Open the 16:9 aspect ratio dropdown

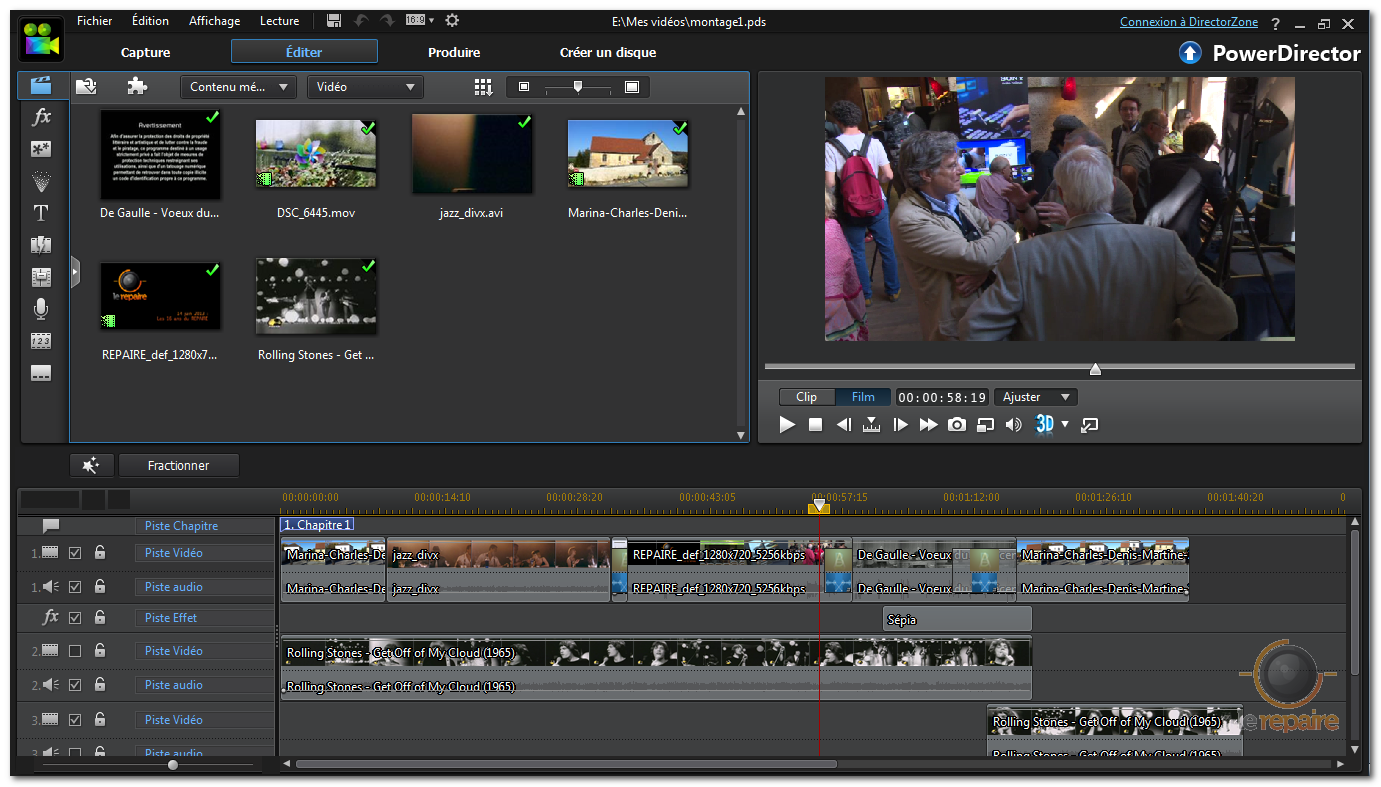pos(420,21)
